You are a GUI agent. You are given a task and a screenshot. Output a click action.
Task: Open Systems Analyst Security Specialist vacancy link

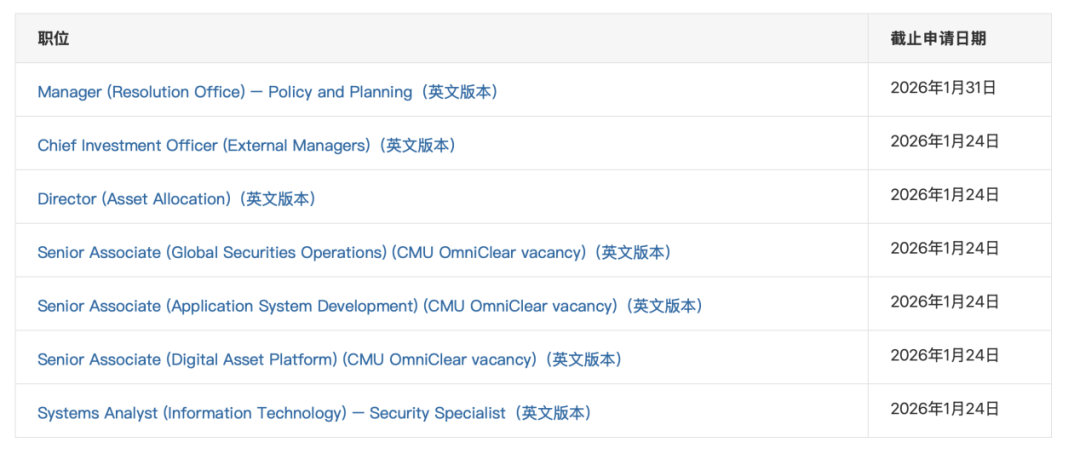click(x=271, y=413)
